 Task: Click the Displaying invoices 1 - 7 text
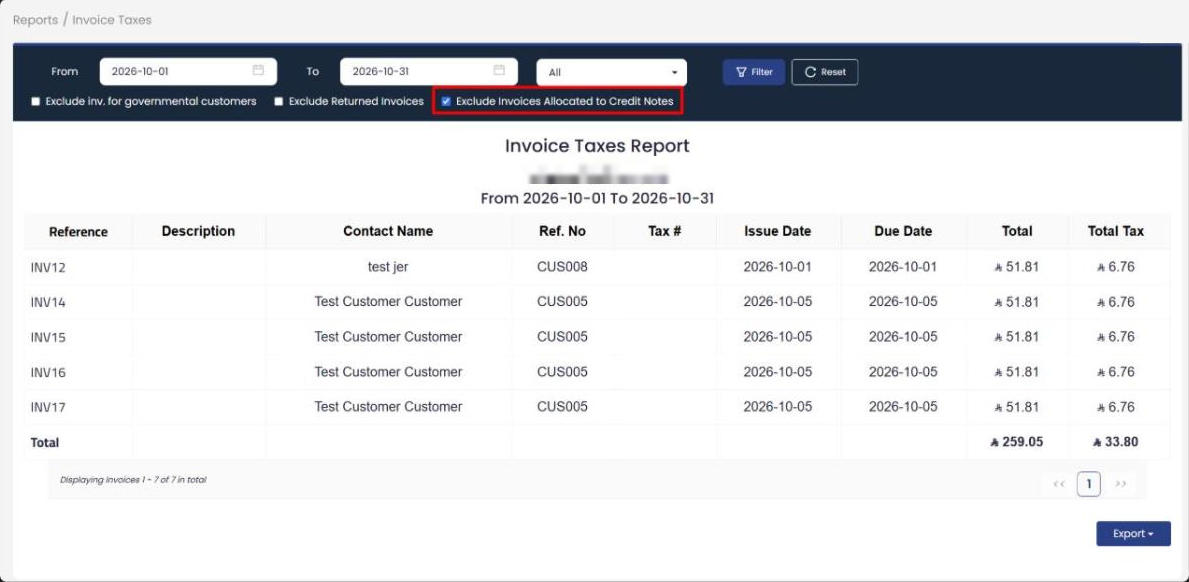pyautogui.click(x=133, y=480)
